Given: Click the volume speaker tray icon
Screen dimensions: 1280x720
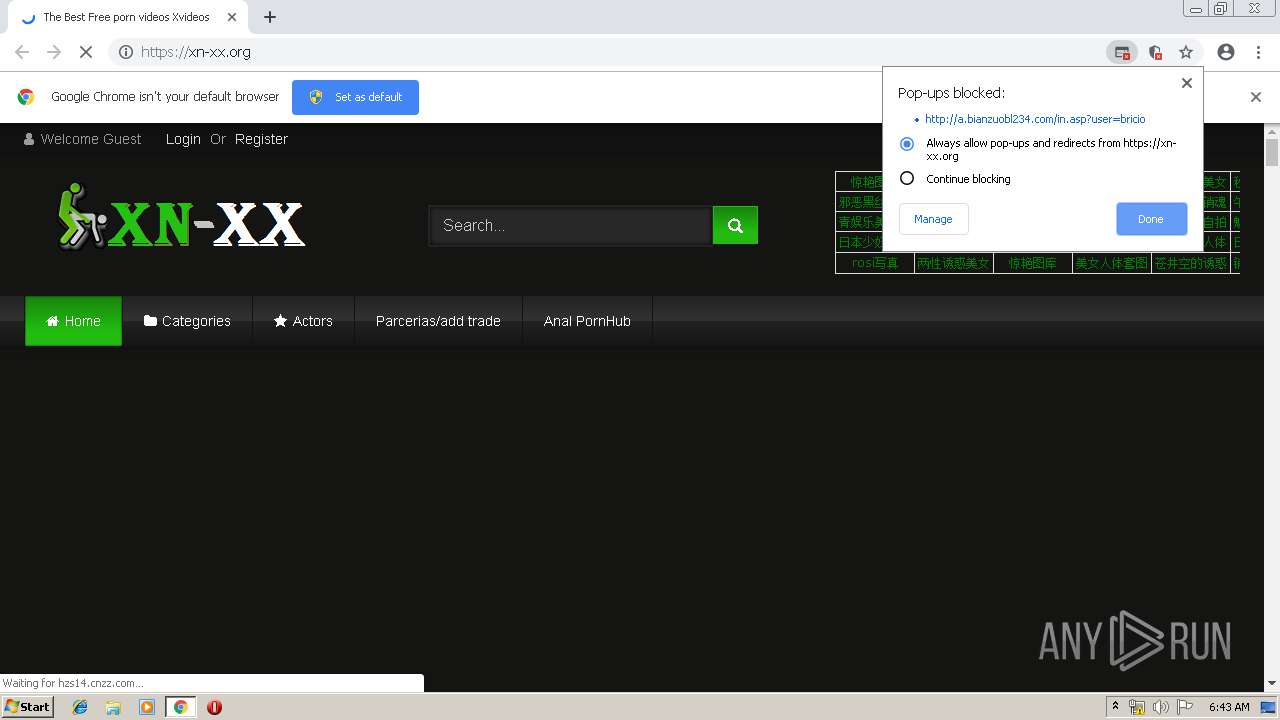Looking at the screenshot, I should (1161, 707).
